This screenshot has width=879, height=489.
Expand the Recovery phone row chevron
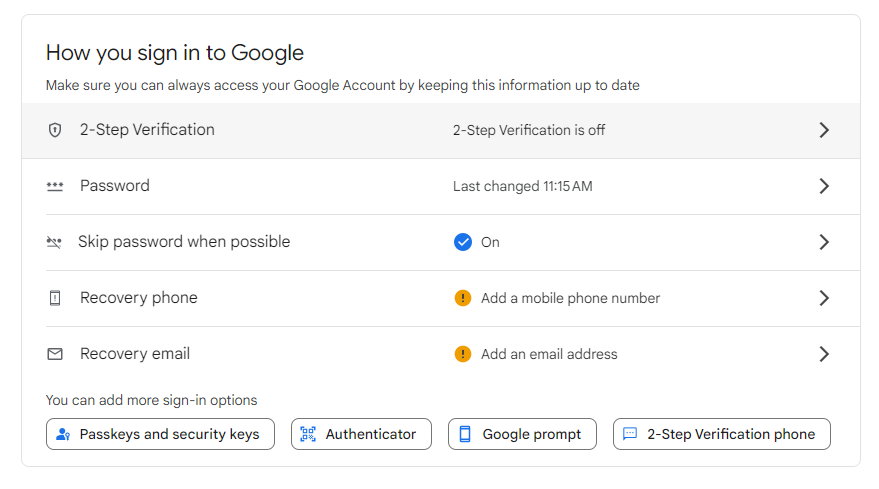(x=824, y=298)
